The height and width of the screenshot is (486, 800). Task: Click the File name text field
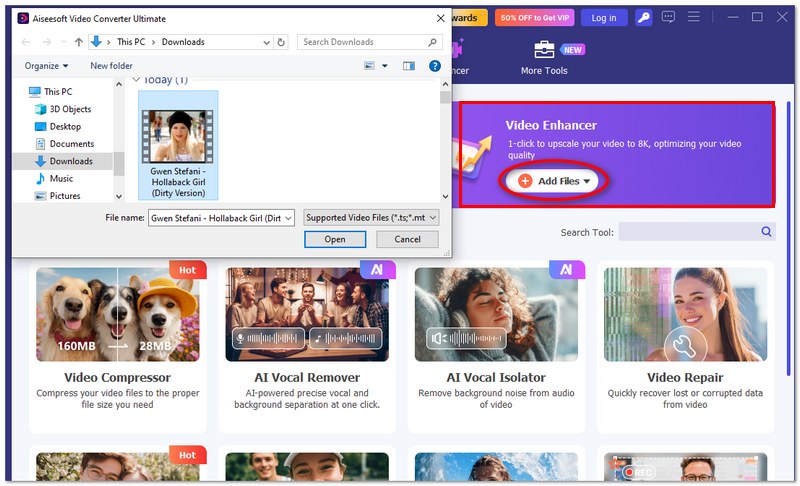coord(216,218)
